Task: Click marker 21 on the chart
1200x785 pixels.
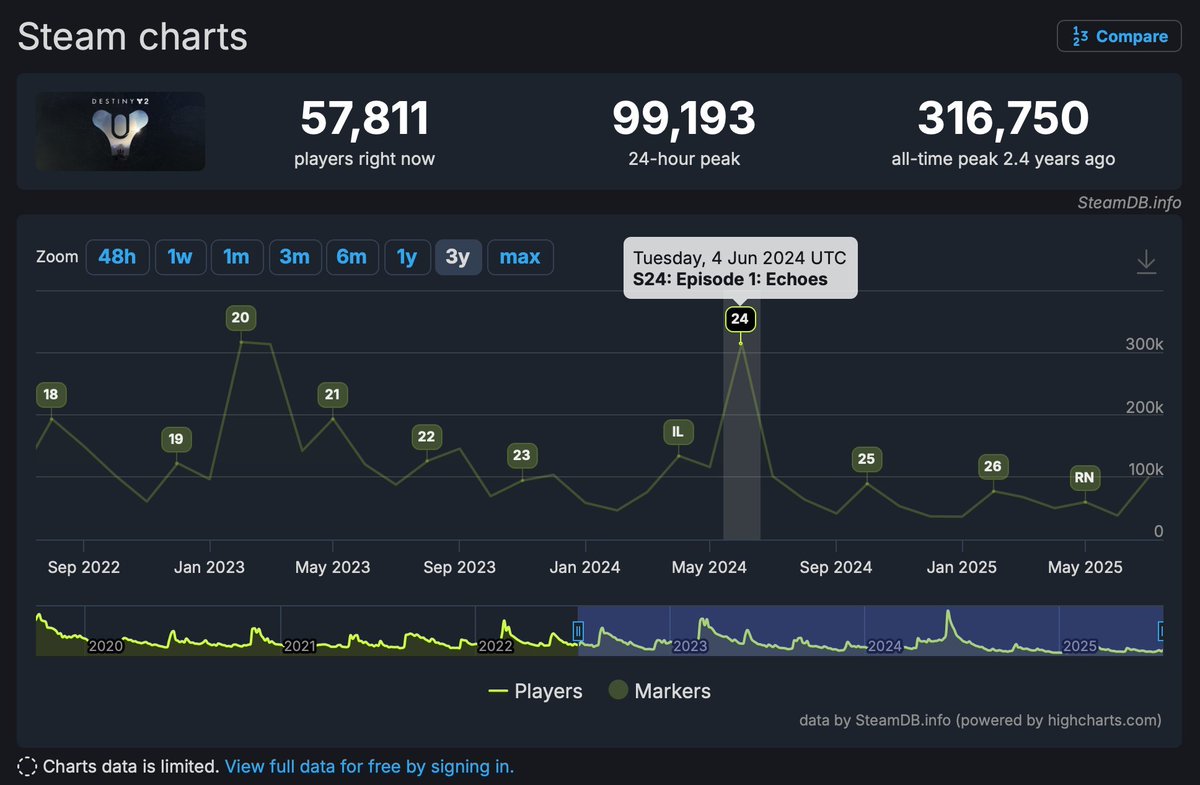Action: tap(332, 395)
